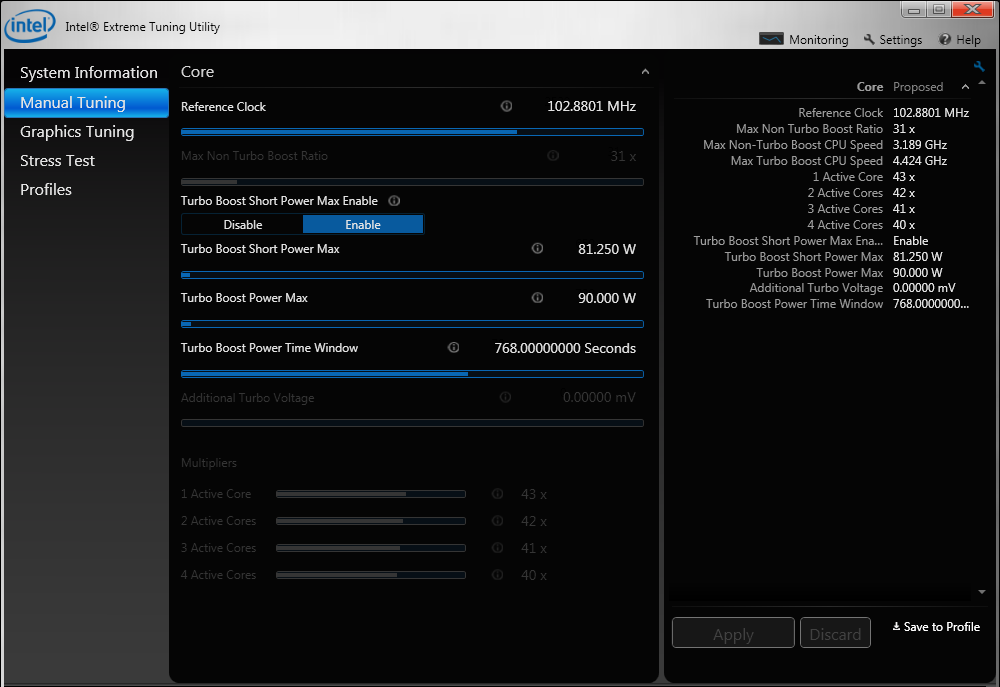
Task: Close the Intel Extreme Tuning Utility window
Action: (973, 9)
